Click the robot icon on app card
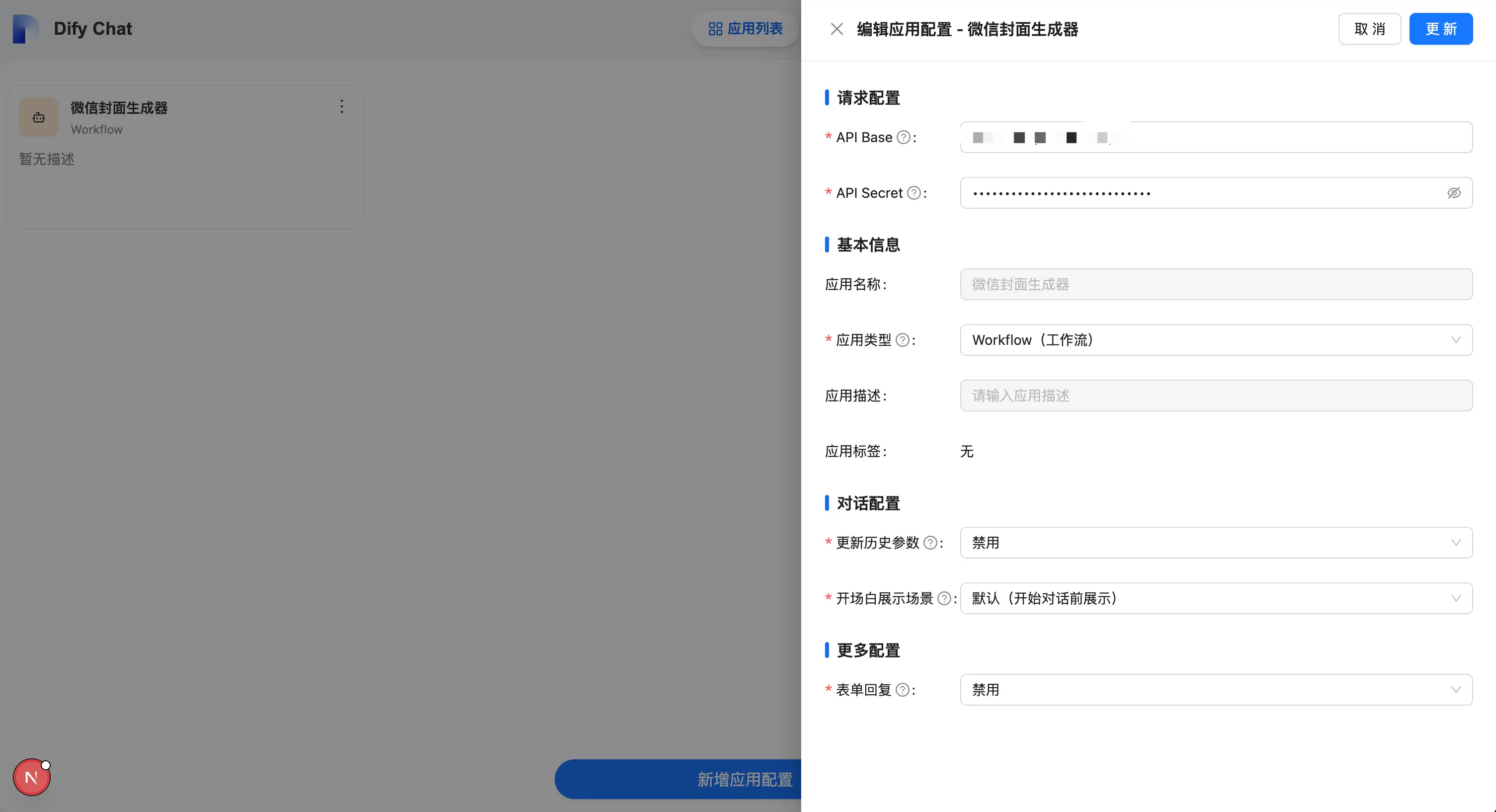 click(x=39, y=117)
